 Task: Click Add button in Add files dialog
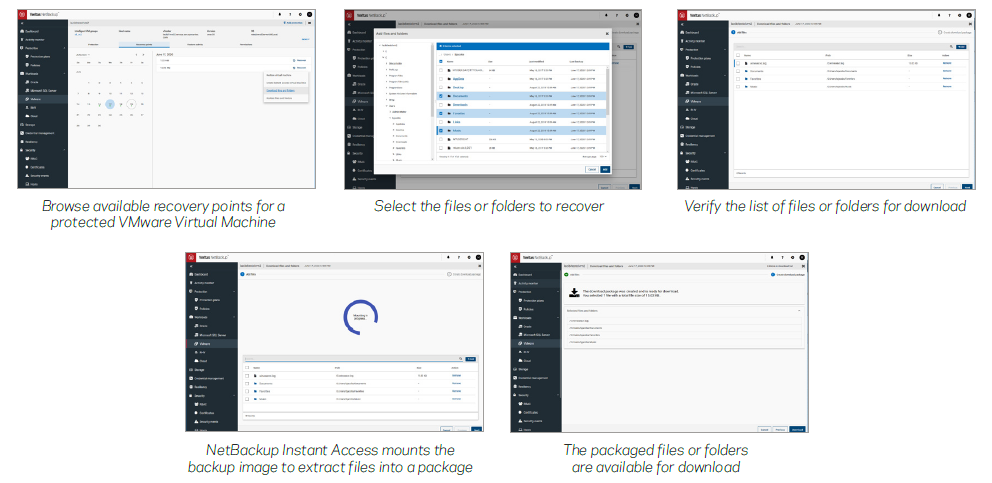click(604, 170)
